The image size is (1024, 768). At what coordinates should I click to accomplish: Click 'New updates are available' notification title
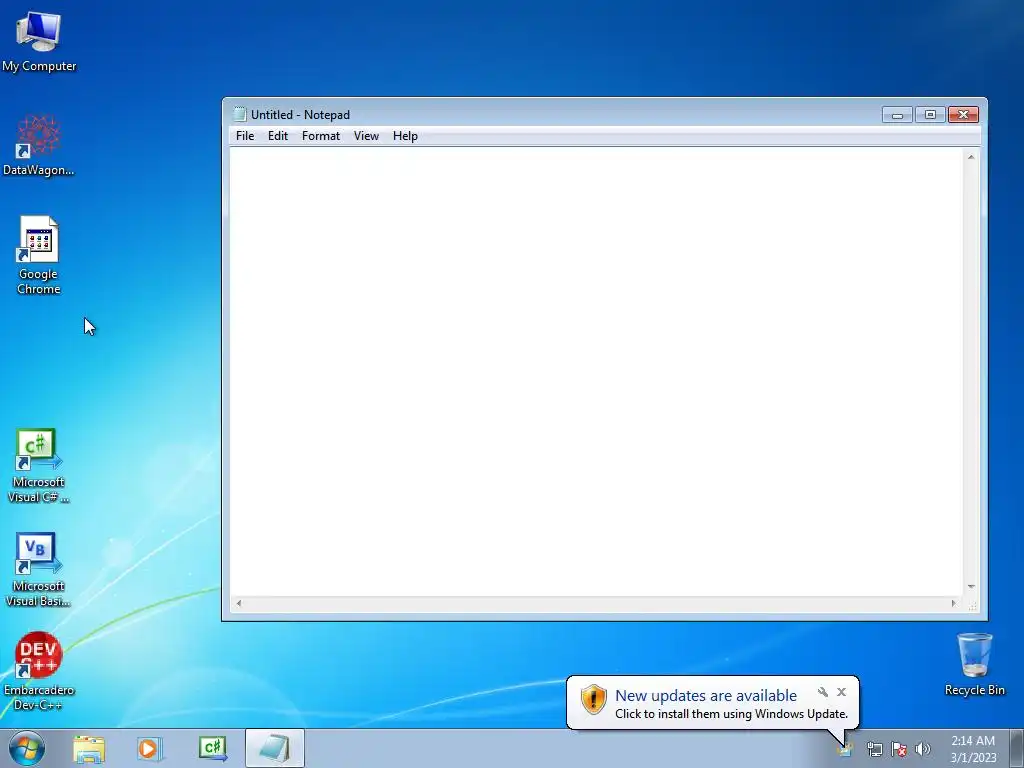click(706, 696)
